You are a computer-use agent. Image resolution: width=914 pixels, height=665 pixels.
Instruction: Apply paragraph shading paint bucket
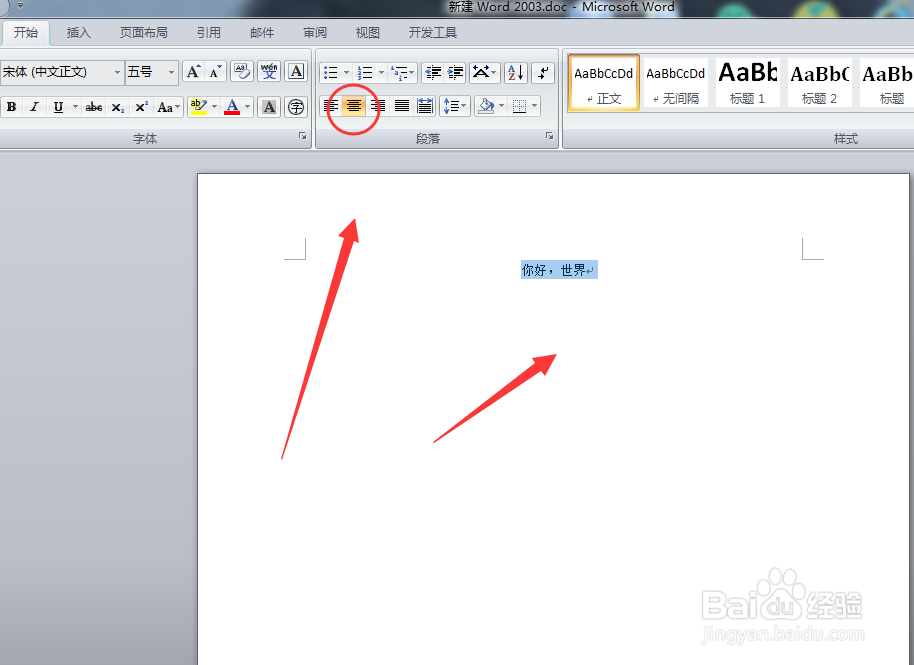pyautogui.click(x=486, y=106)
